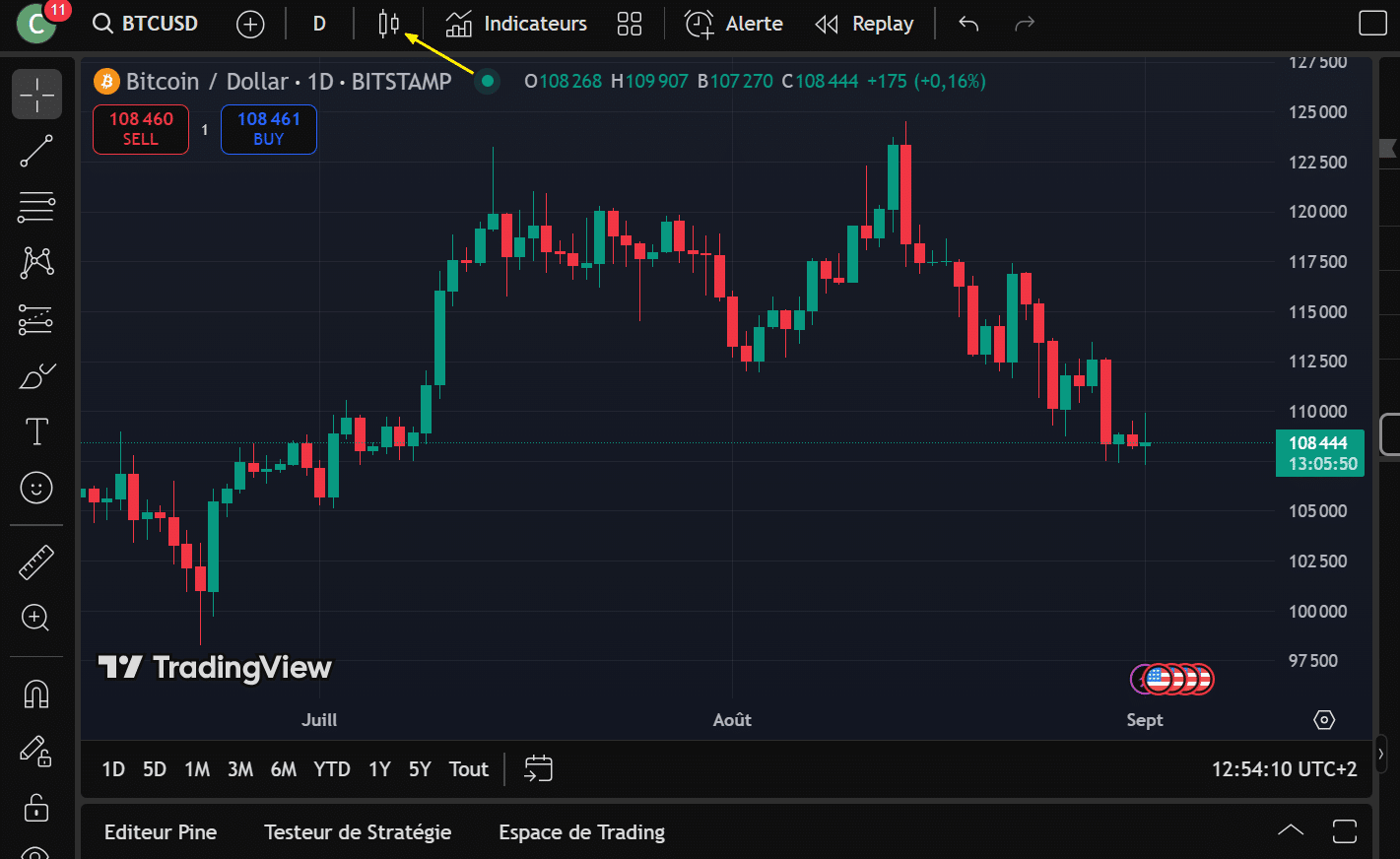Open the candlestick chart type dropdown
Screen dimensions: 1400x859
click(389, 24)
